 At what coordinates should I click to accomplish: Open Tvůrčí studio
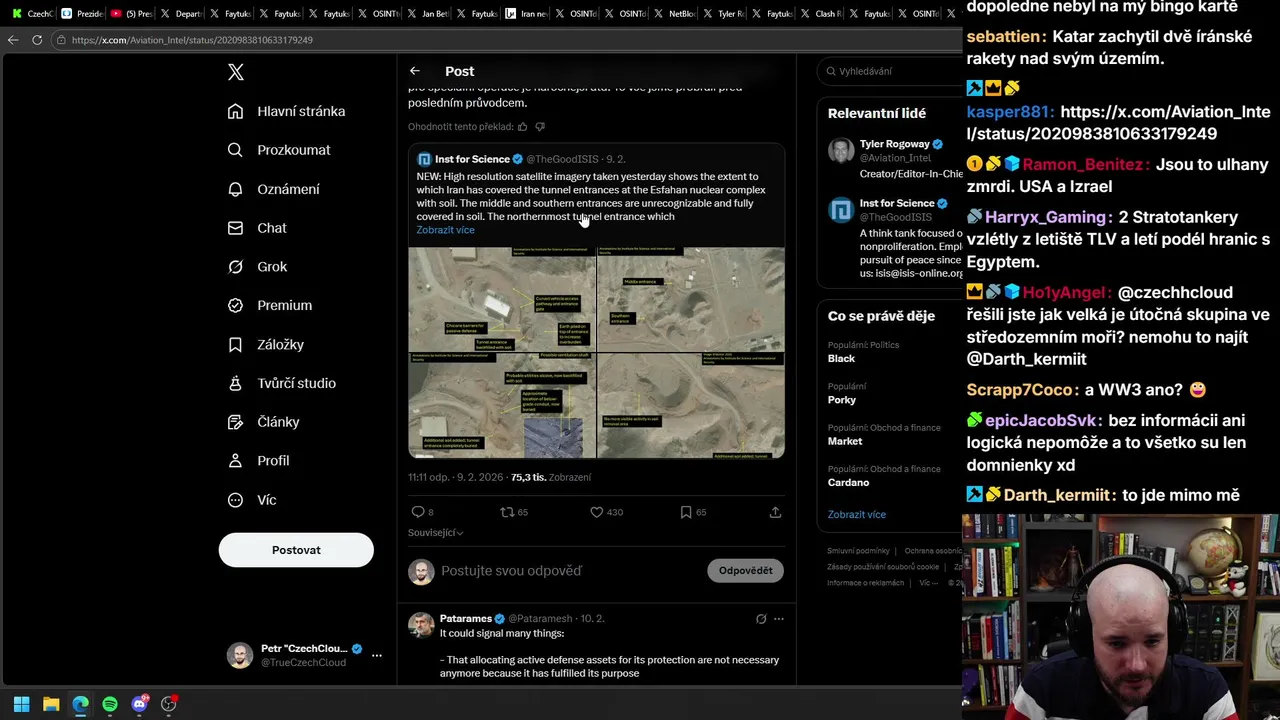[282, 383]
